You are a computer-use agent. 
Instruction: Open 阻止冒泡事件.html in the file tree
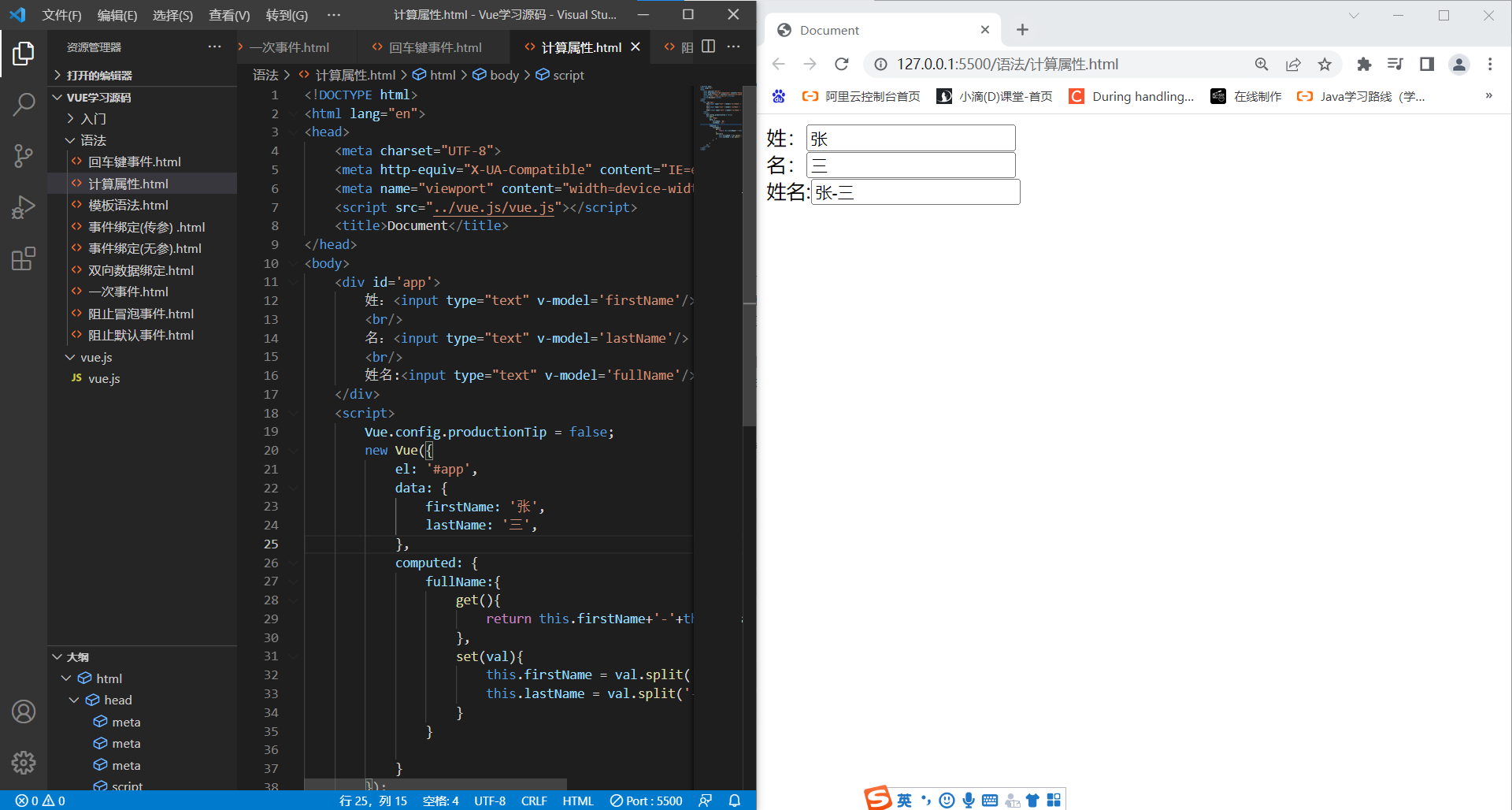pos(141,314)
